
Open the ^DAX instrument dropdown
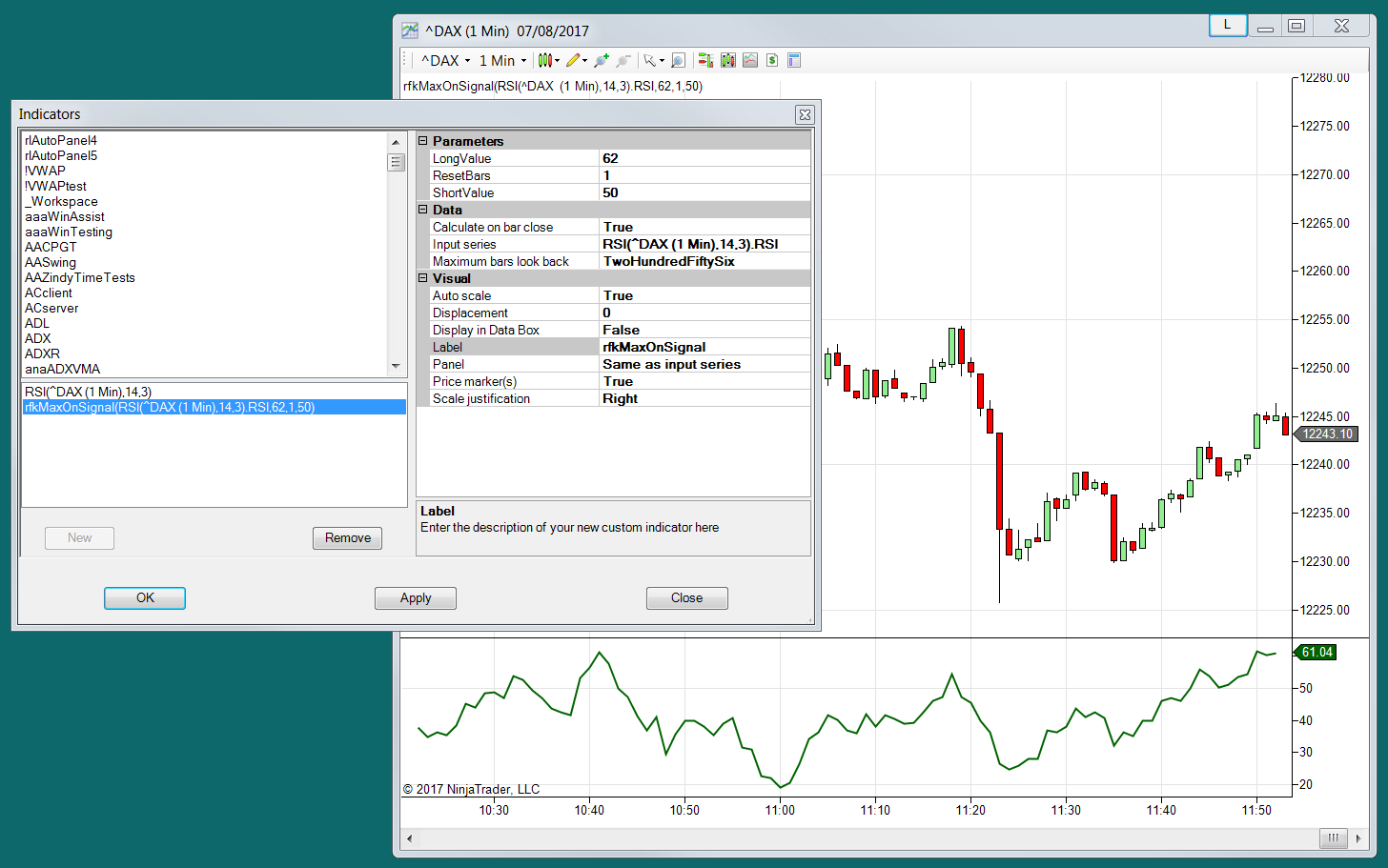[x=446, y=60]
